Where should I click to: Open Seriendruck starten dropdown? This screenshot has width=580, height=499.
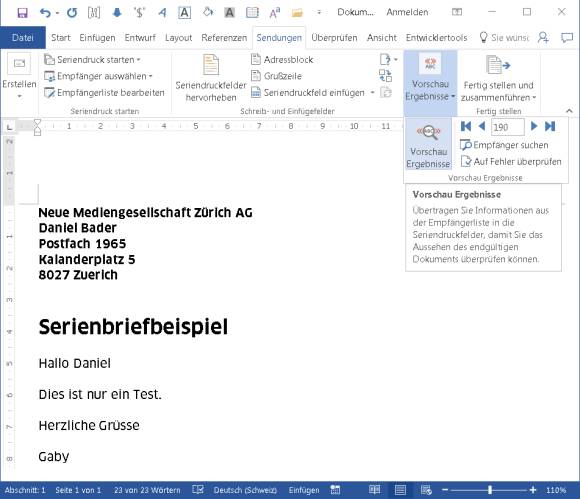coord(92,60)
